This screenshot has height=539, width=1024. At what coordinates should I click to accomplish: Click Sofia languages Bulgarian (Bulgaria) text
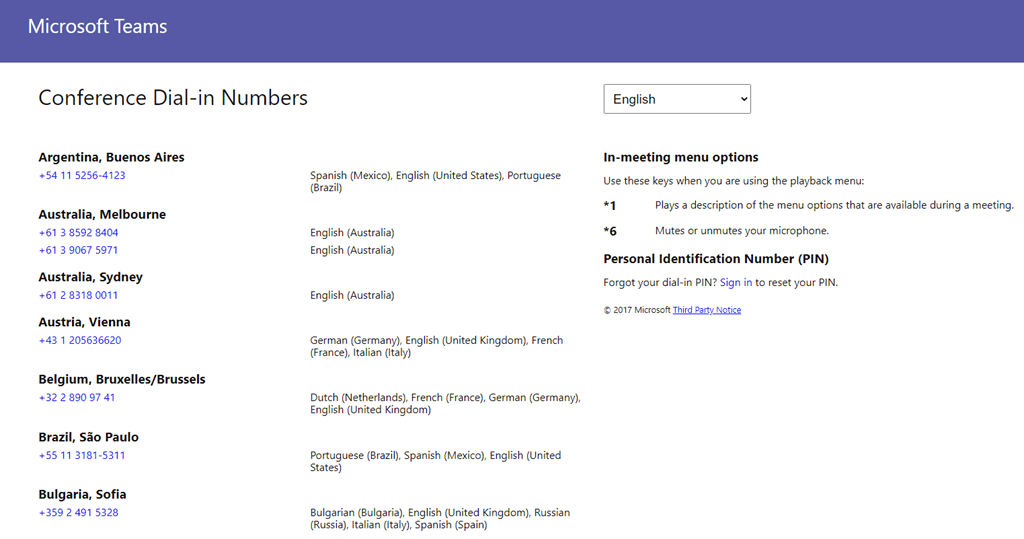440,519
